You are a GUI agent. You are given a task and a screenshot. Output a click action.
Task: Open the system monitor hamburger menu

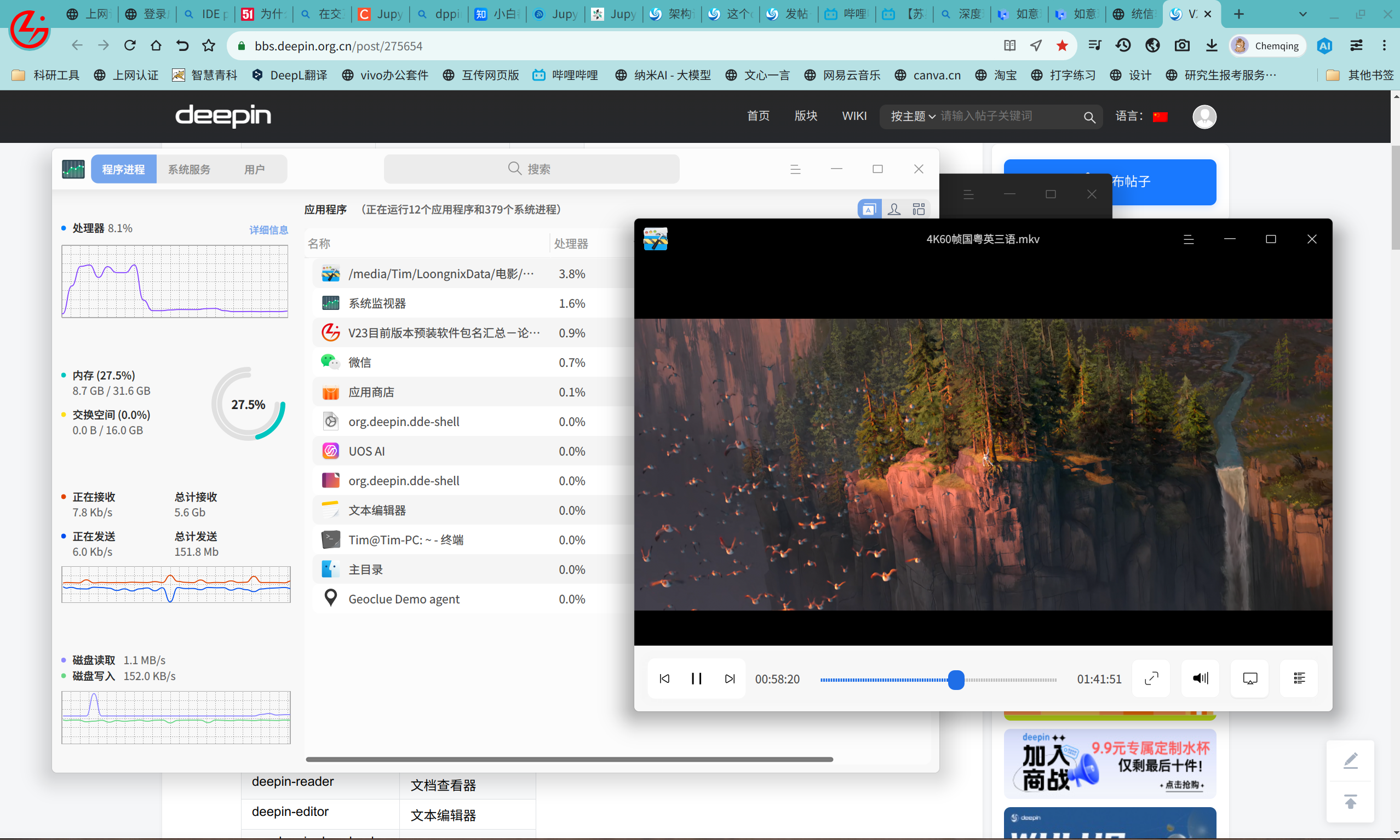(795, 169)
